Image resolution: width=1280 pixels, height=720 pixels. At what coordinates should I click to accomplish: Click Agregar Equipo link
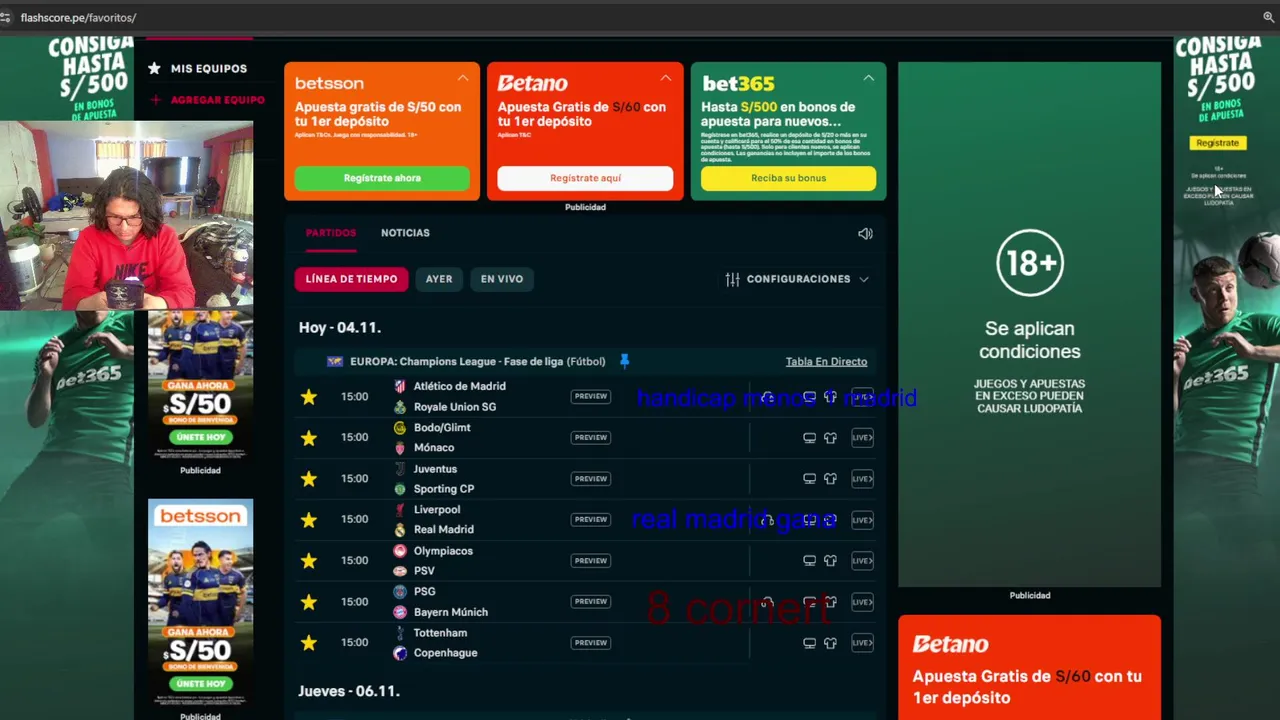point(217,100)
